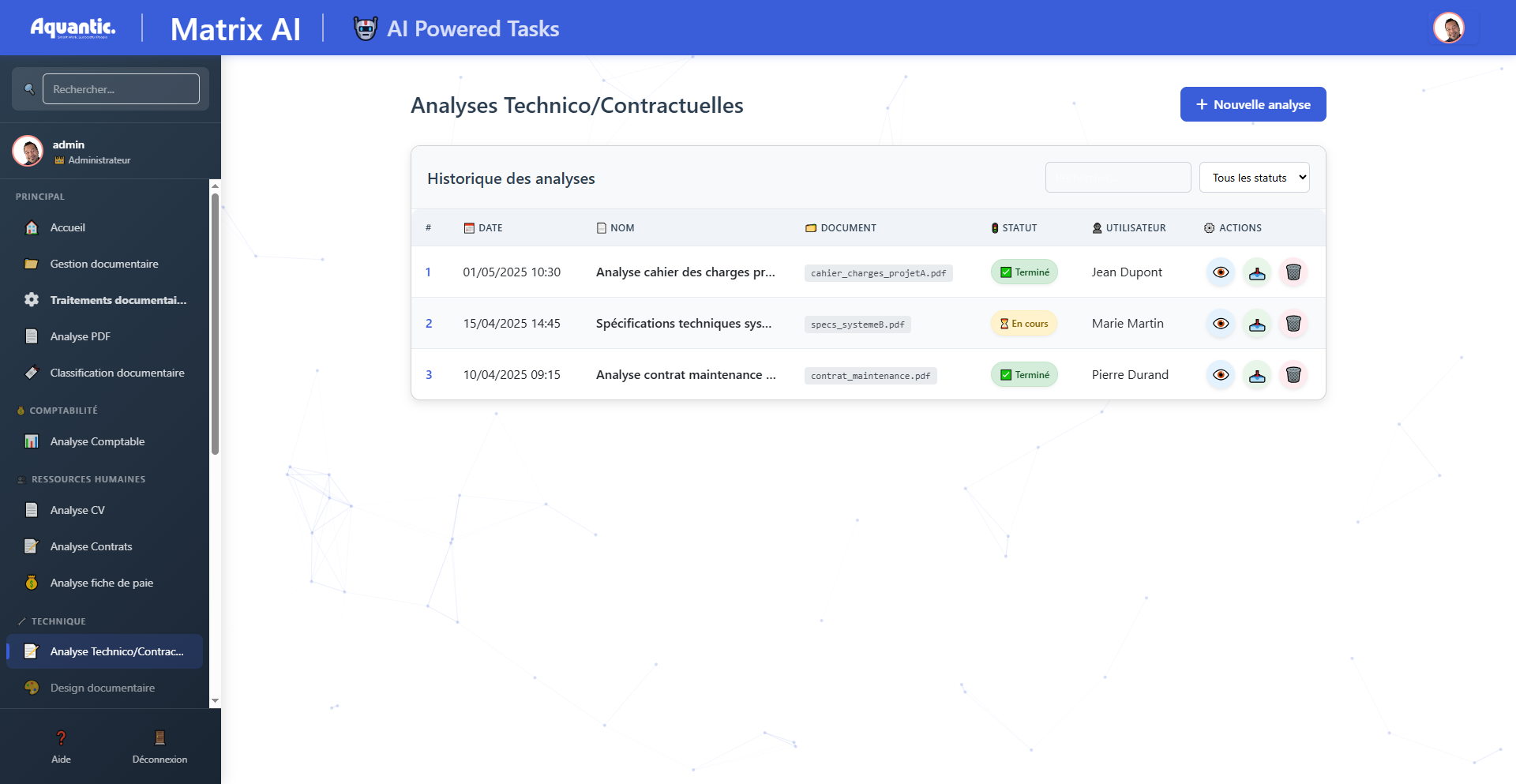Open the Analyse Comptable page
The height and width of the screenshot is (784, 1516).
tap(97, 441)
